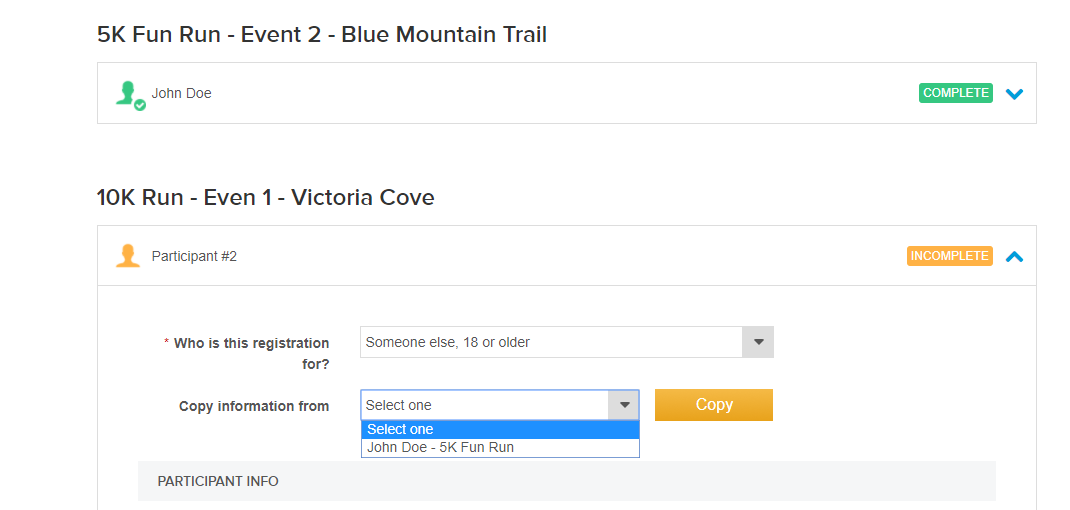Screen dimensions: 1070x510
Task: Click the "Who is this registration for?" label
Action: (251, 353)
